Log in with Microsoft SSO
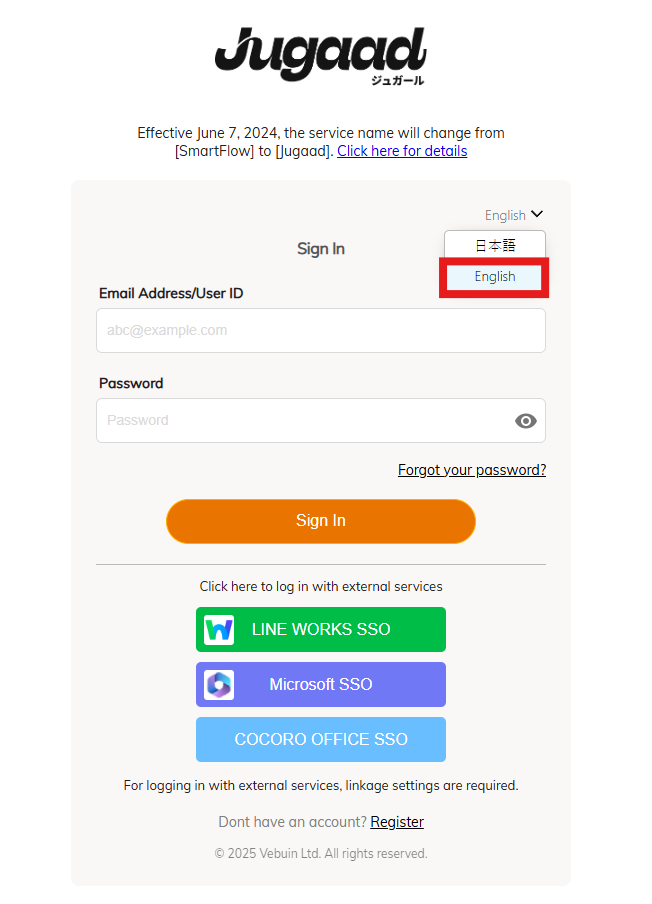Viewport: 652px width, 904px height. 321,684
